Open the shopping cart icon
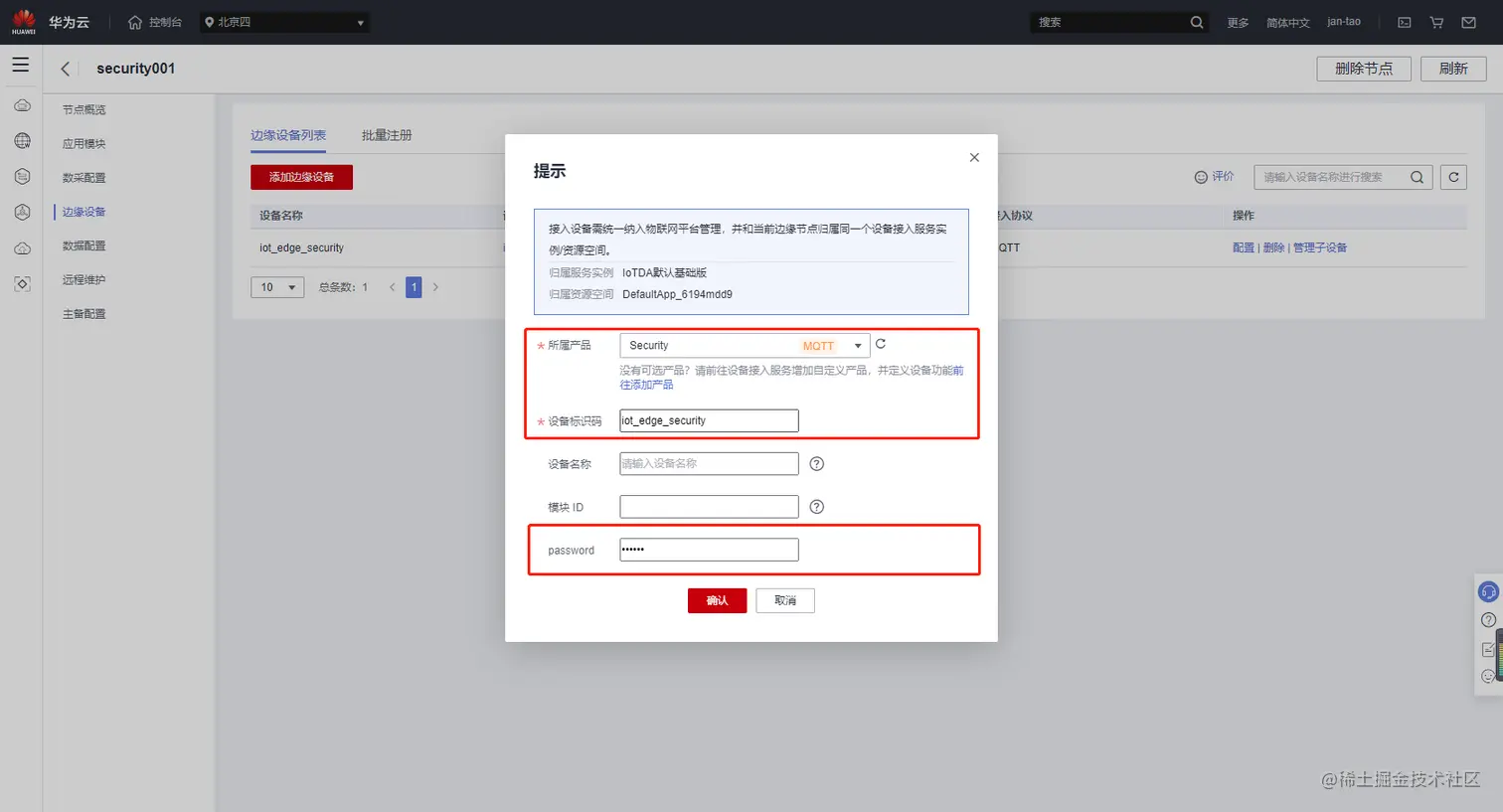Image resolution: width=1503 pixels, height=812 pixels. point(1436,22)
